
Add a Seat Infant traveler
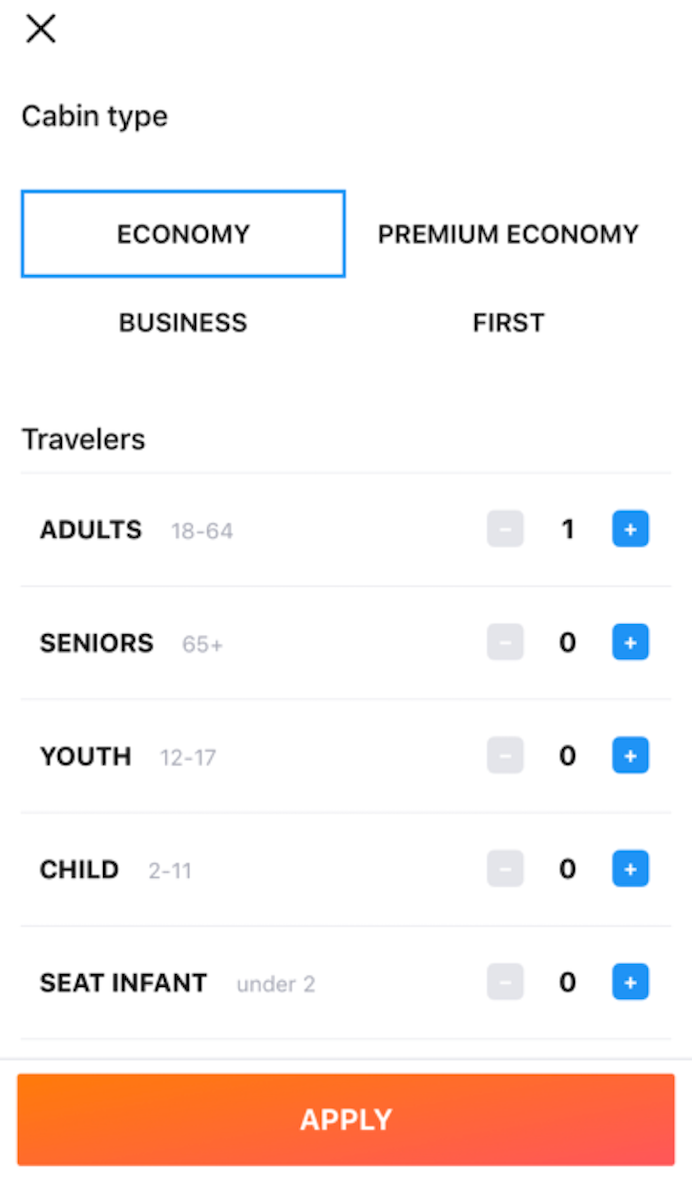630,982
